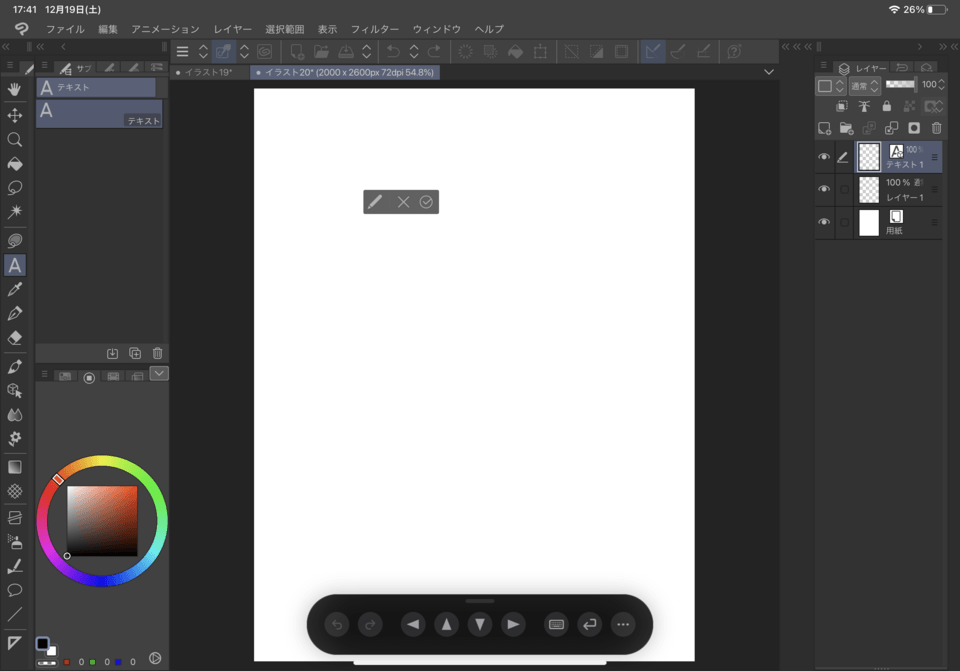Select the Eraser tool

tap(15, 338)
